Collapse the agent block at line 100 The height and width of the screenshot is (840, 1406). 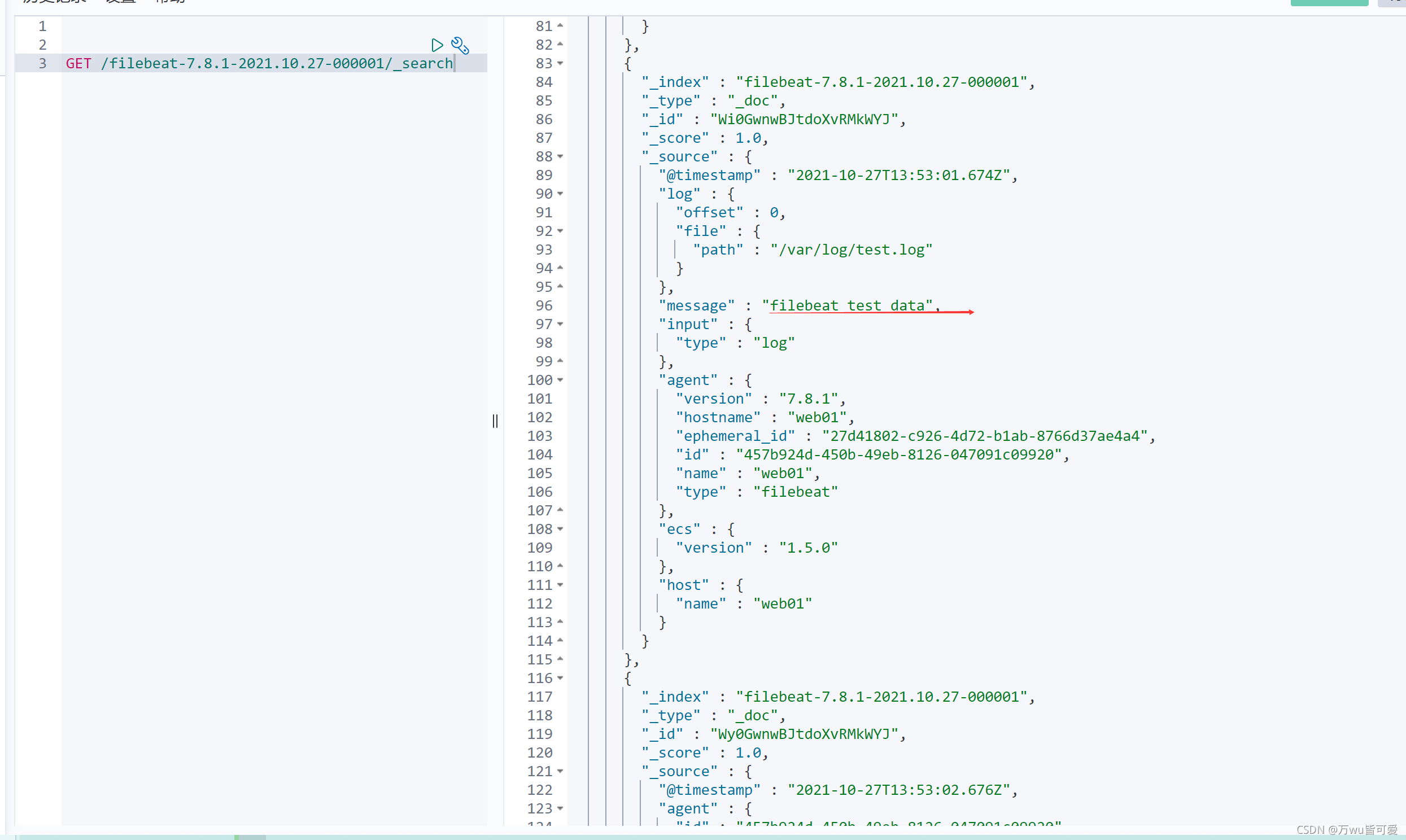(x=560, y=380)
